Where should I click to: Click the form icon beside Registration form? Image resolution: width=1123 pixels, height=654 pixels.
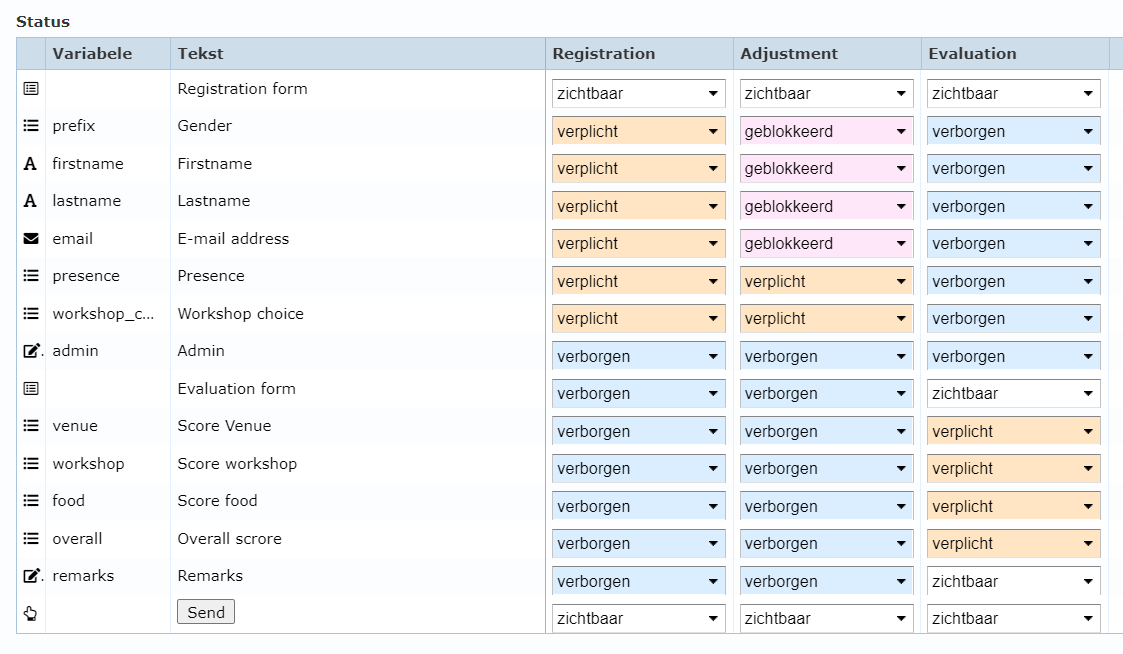(31, 89)
